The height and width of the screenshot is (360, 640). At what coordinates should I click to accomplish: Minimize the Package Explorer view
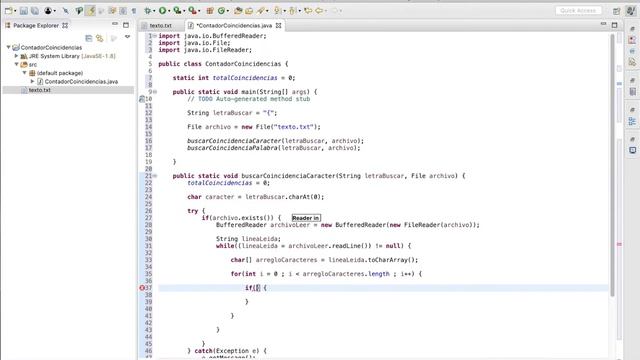pos(115,24)
